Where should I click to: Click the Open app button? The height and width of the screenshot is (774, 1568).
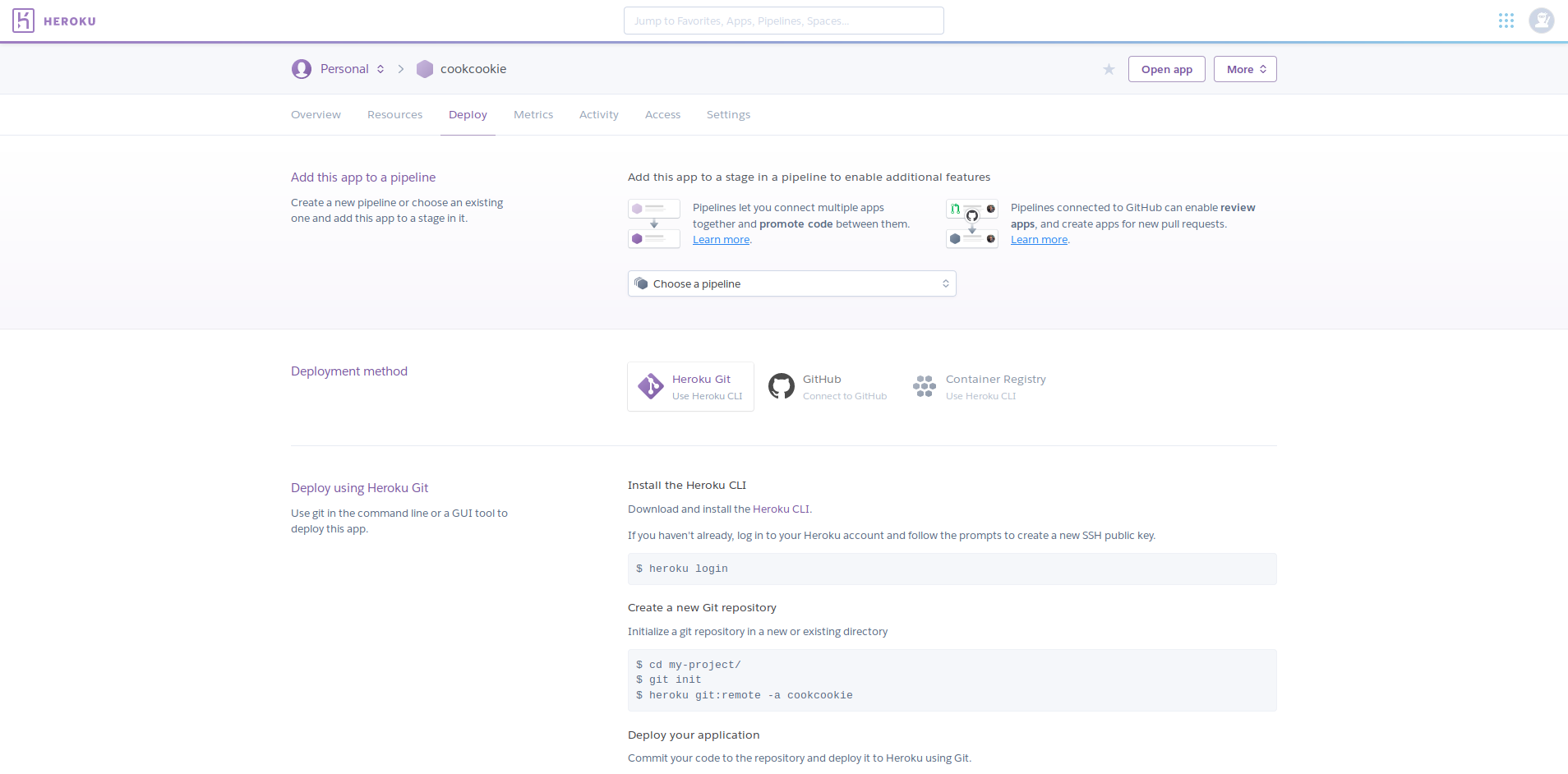coord(1166,69)
